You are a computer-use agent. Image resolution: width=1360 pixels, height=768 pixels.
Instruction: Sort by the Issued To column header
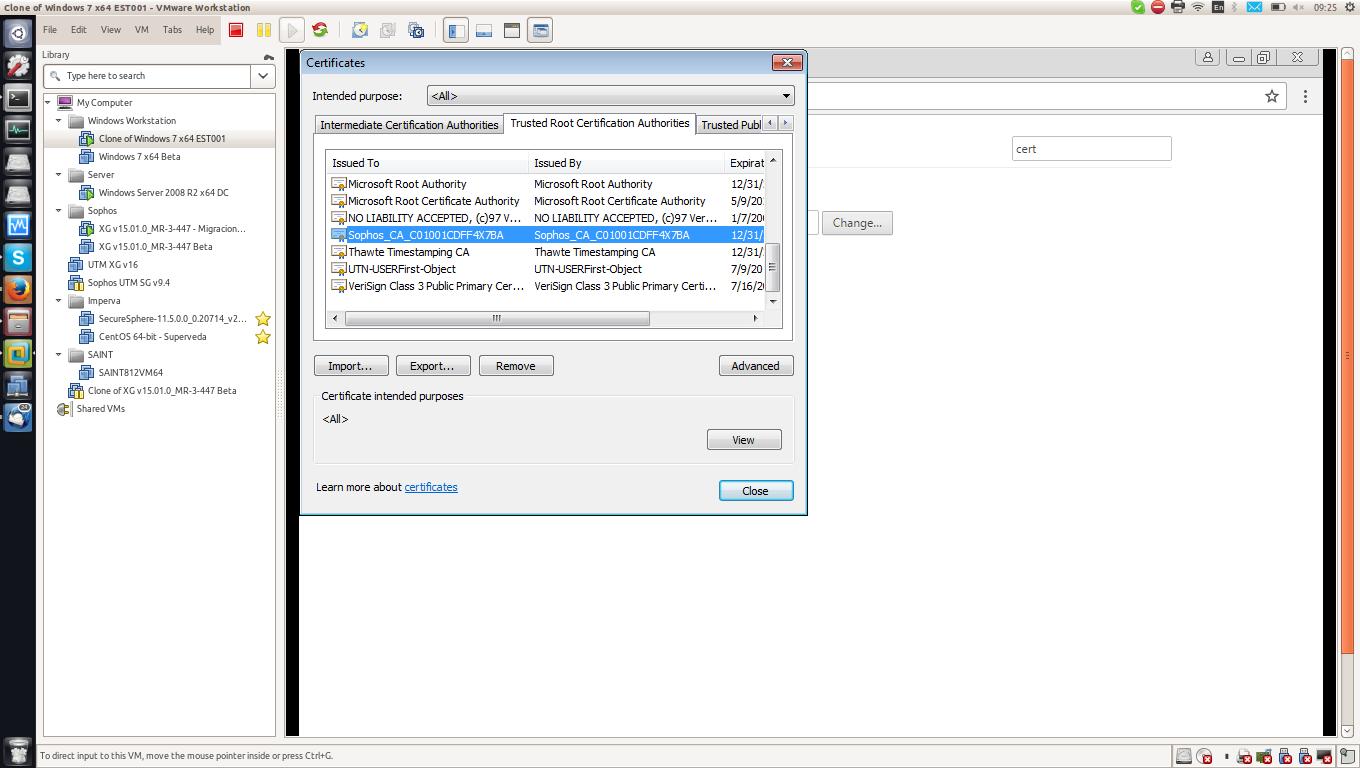click(428, 163)
